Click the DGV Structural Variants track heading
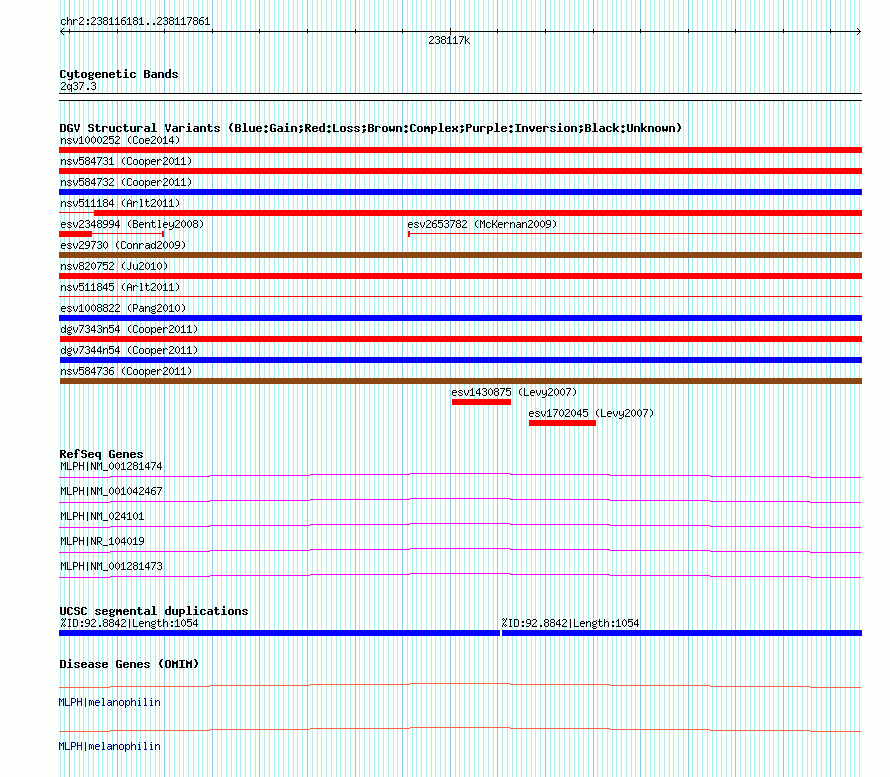890x777 pixels. click(x=371, y=128)
